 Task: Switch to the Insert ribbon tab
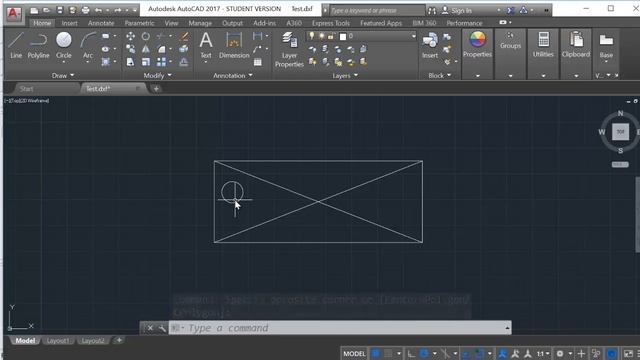(69, 23)
